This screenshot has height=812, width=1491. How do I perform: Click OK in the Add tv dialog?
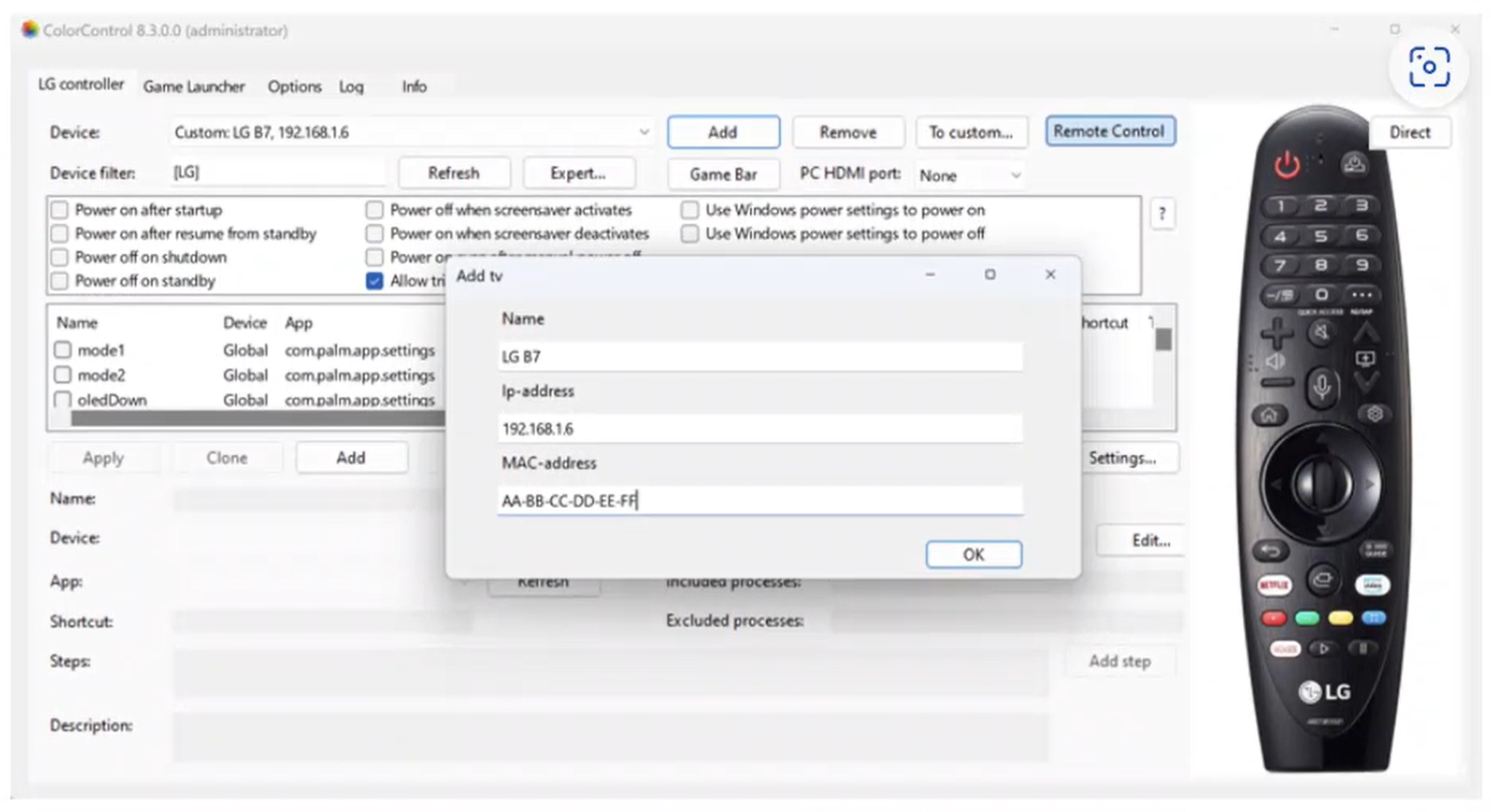click(974, 554)
